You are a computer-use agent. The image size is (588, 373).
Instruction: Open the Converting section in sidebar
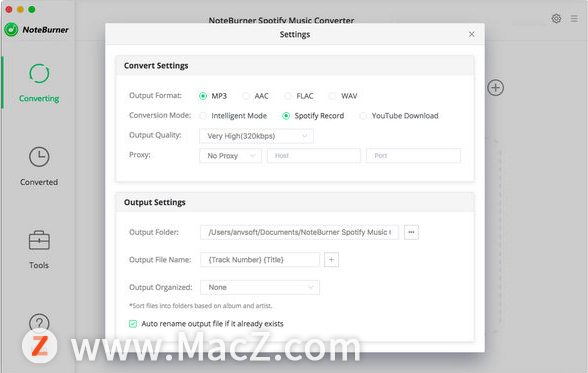point(39,83)
